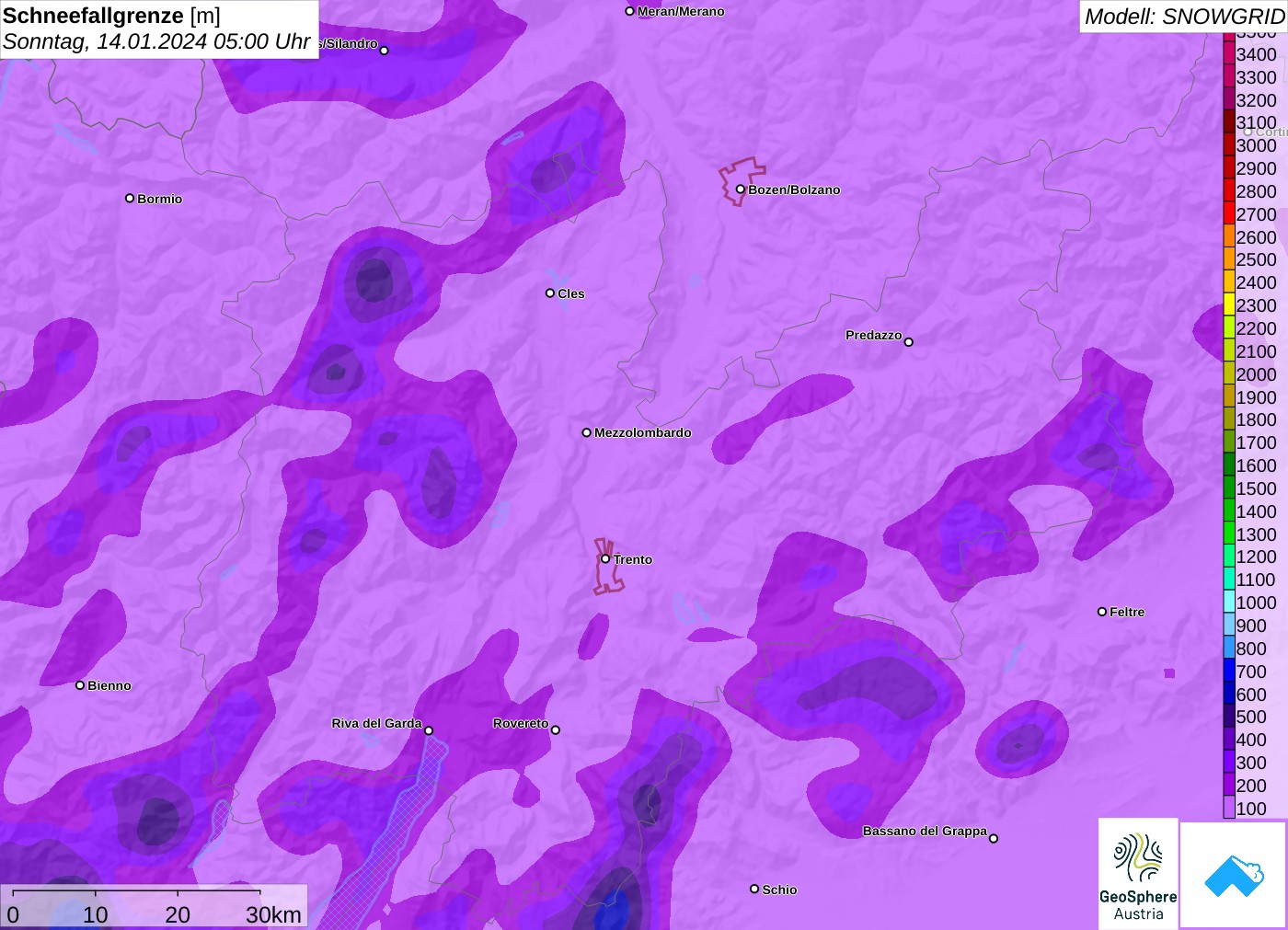Click the Bassano del Grappa label text
This screenshot has width=1288, height=930.
click(925, 831)
